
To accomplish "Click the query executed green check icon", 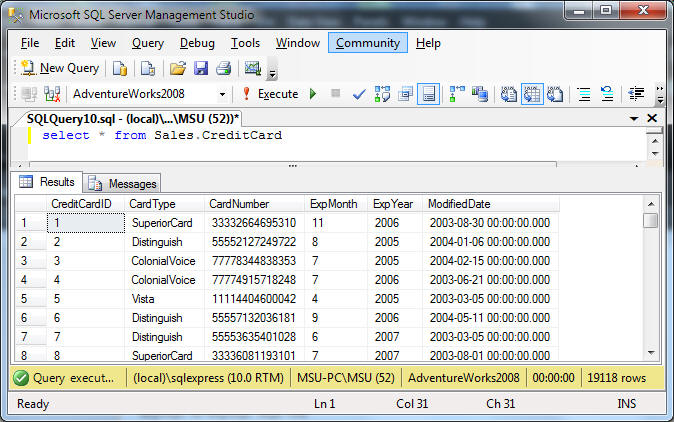I will [x=21, y=378].
